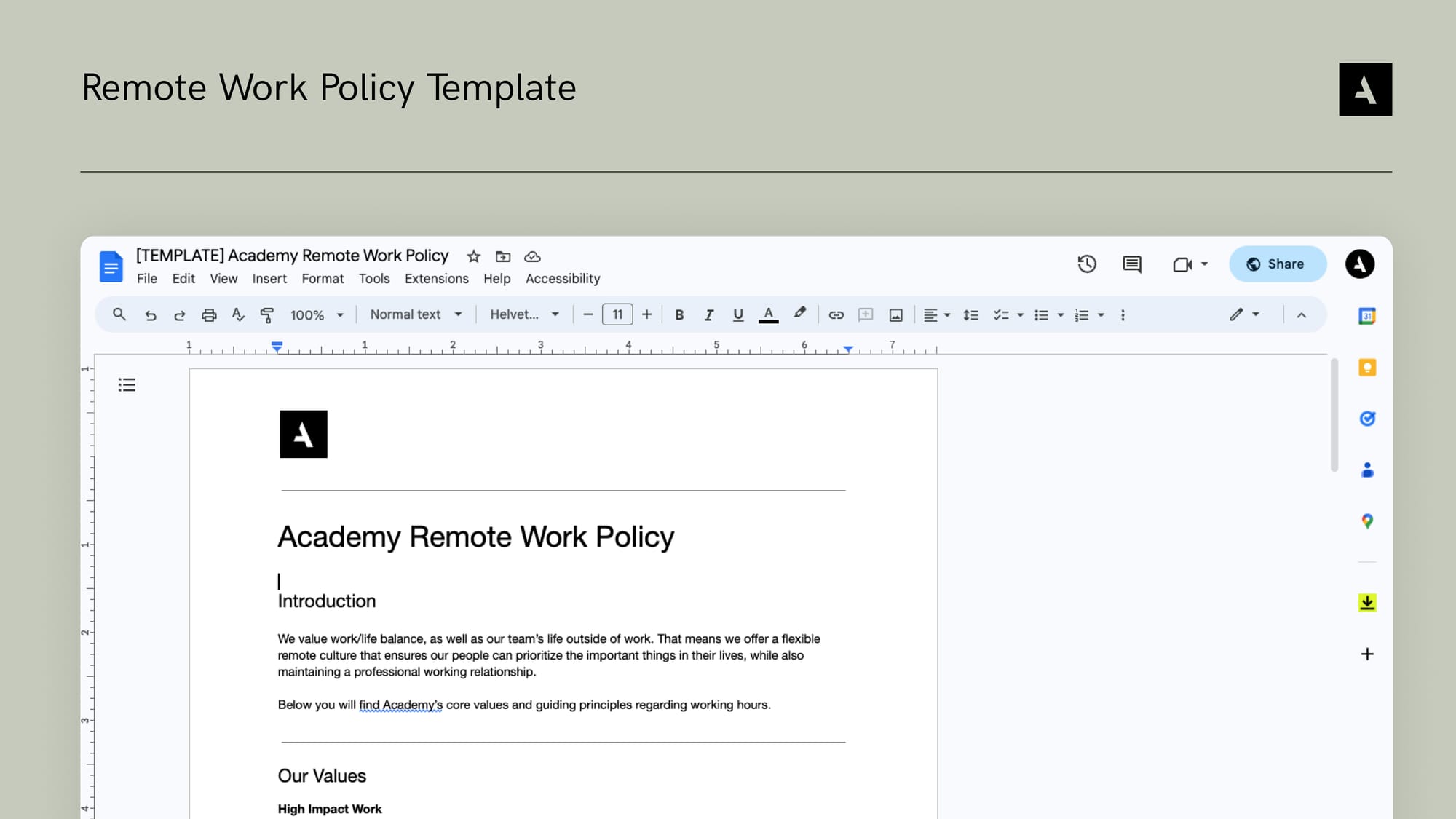Click the font size input field

[x=617, y=314]
